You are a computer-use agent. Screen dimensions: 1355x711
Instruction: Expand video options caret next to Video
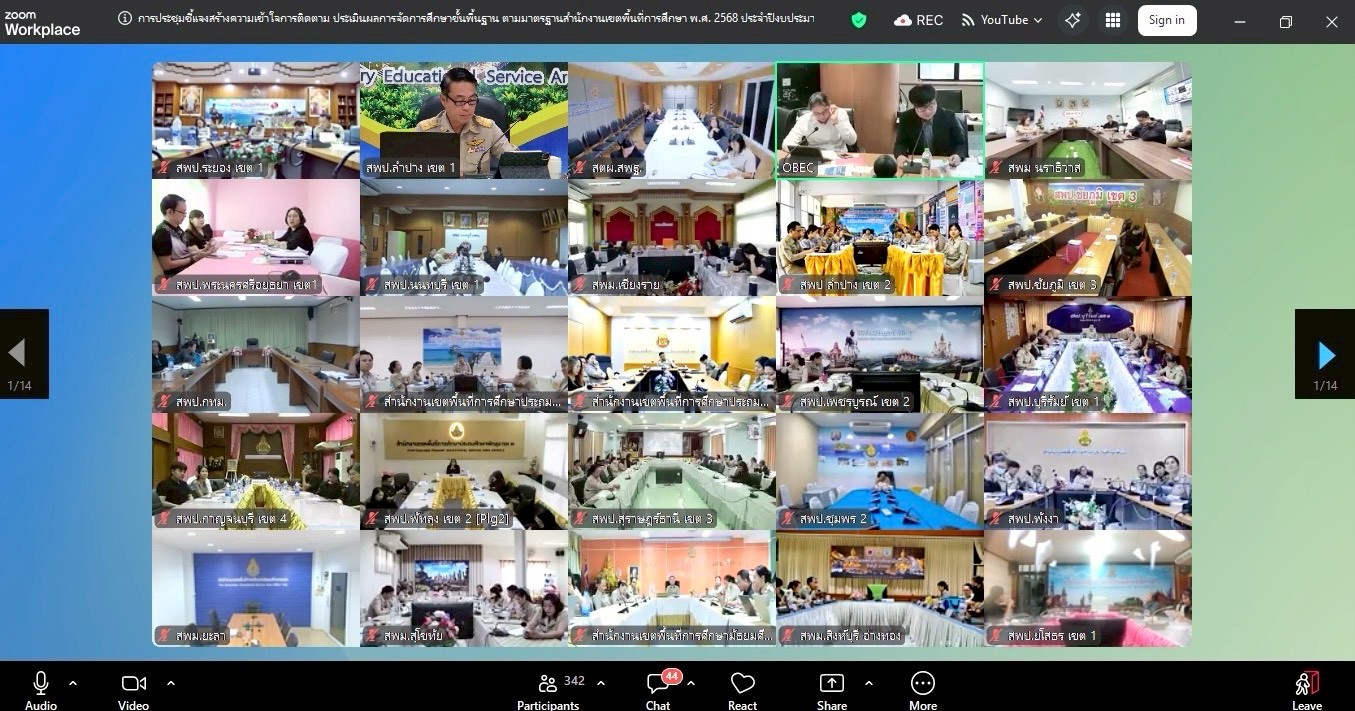171,683
